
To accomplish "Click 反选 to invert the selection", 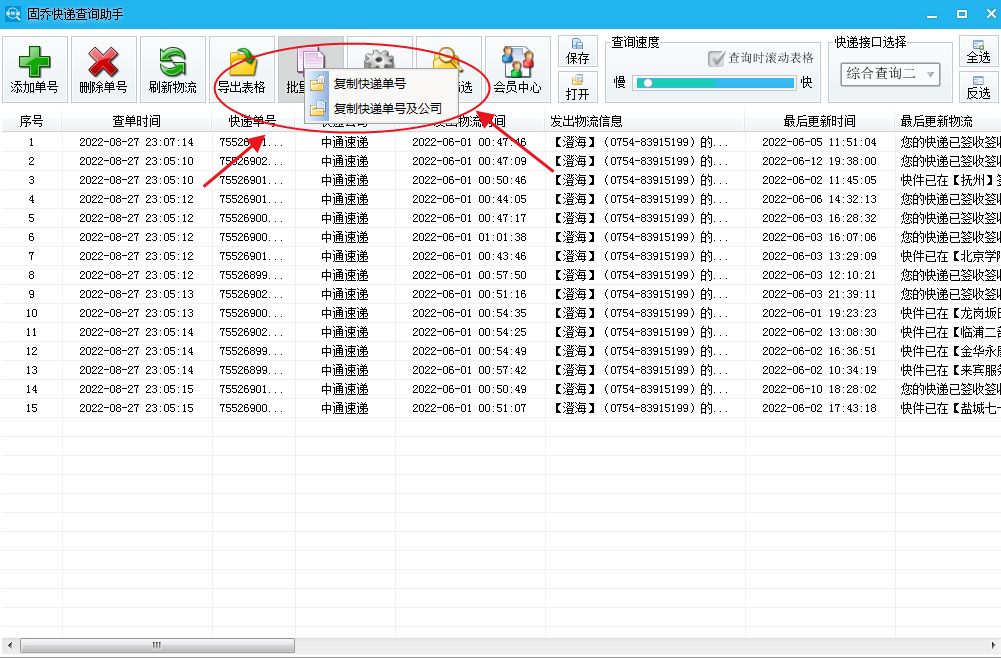I will pos(978,88).
